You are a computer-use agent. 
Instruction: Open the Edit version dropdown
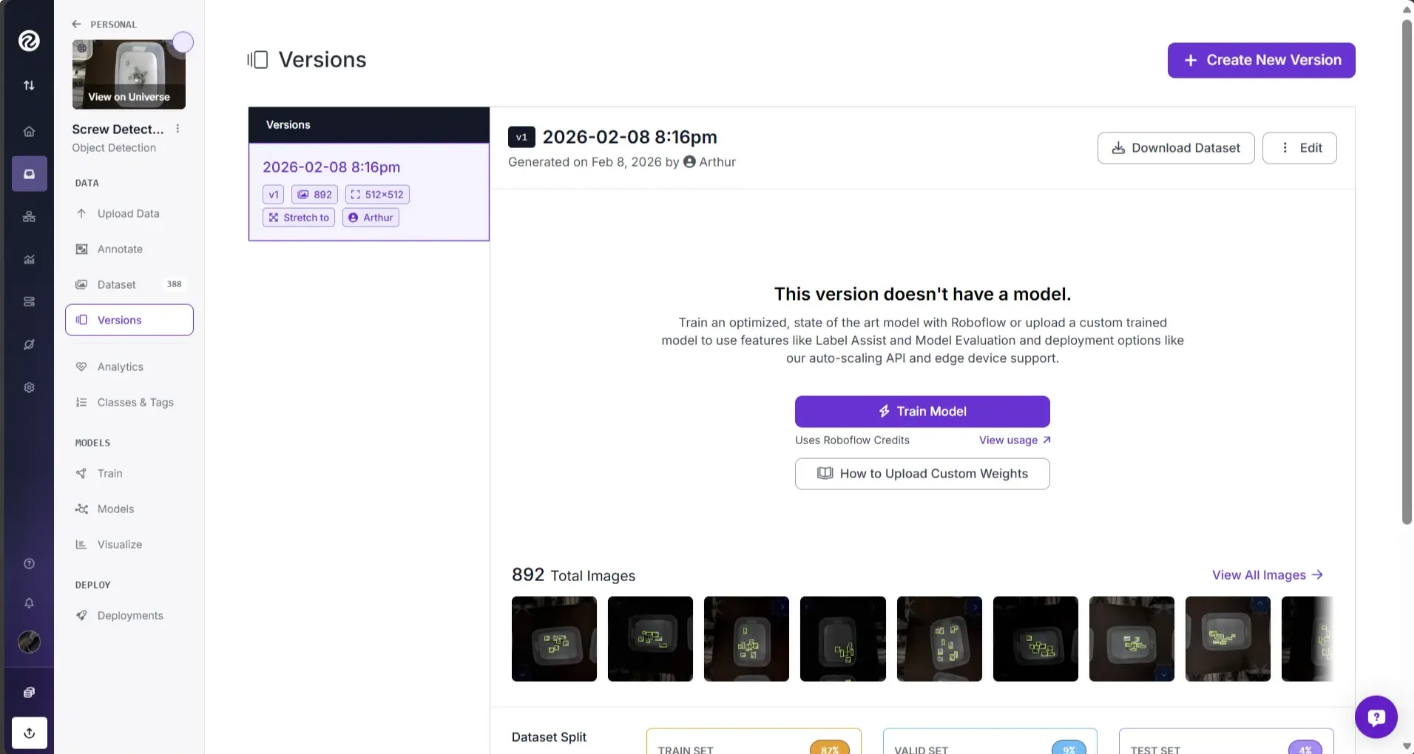[1299, 148]
